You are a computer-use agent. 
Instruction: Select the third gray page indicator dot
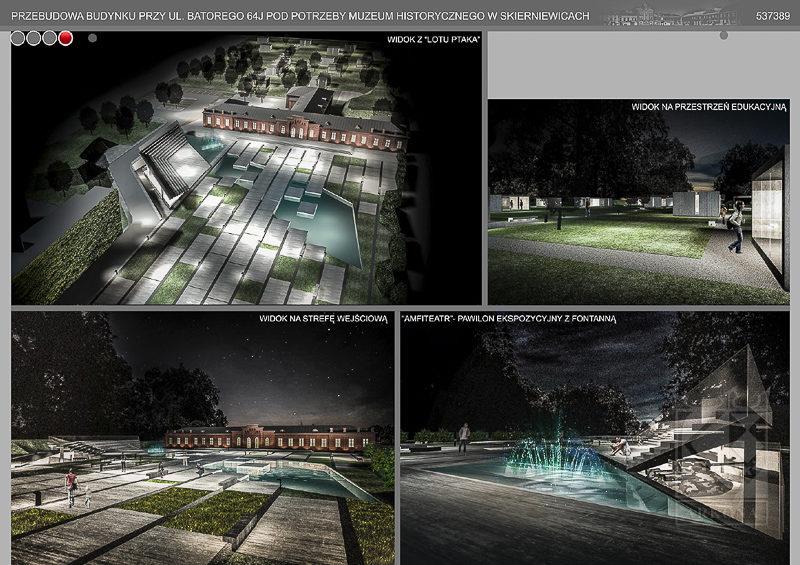pos(49,38)
